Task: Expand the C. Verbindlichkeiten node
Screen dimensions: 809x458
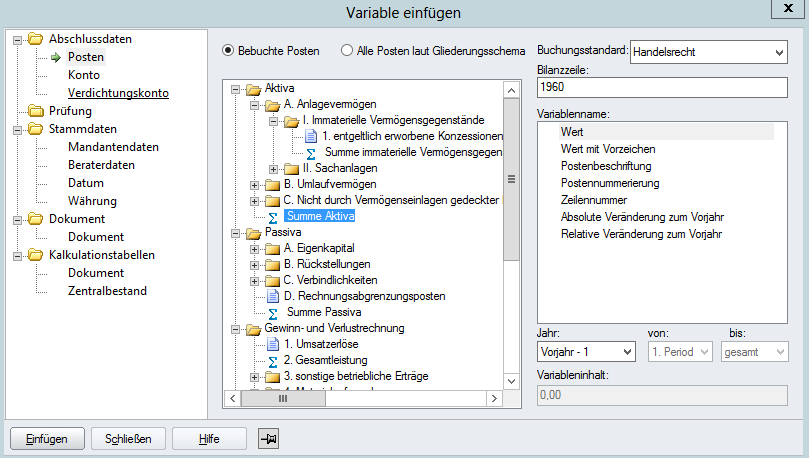Action: tap(254, 281)
